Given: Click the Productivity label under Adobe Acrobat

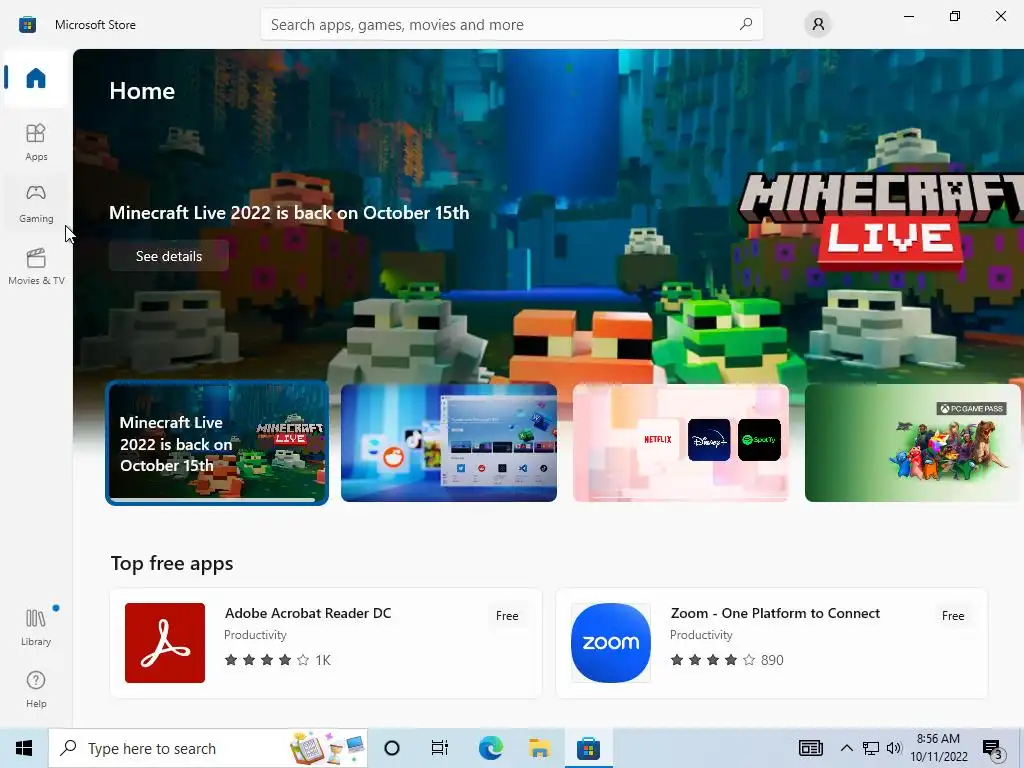Looking at the screenshot, I should (x=255, y=635).
